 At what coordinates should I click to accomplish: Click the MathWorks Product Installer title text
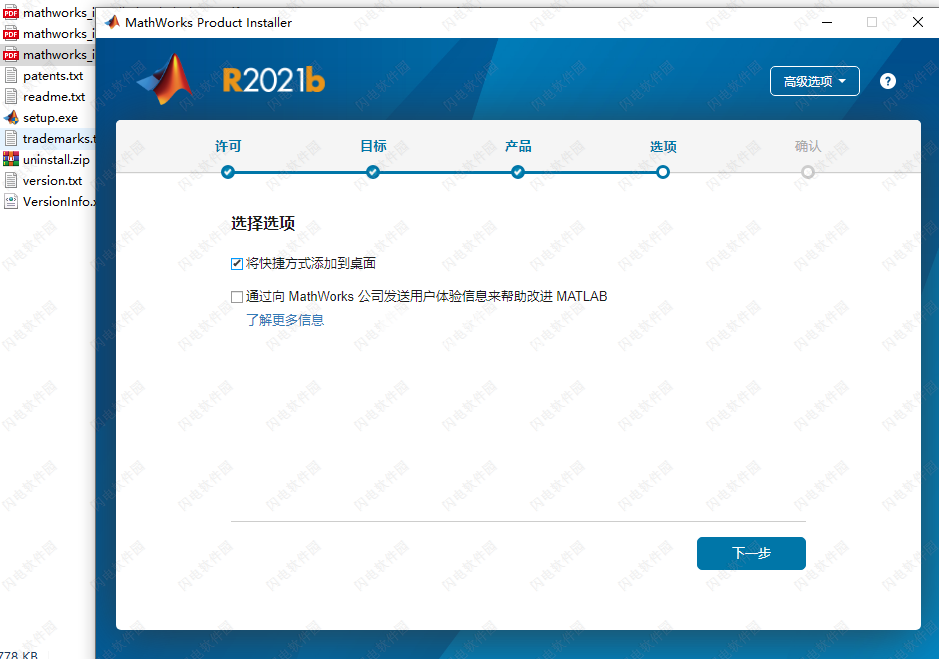pos(208,23)
